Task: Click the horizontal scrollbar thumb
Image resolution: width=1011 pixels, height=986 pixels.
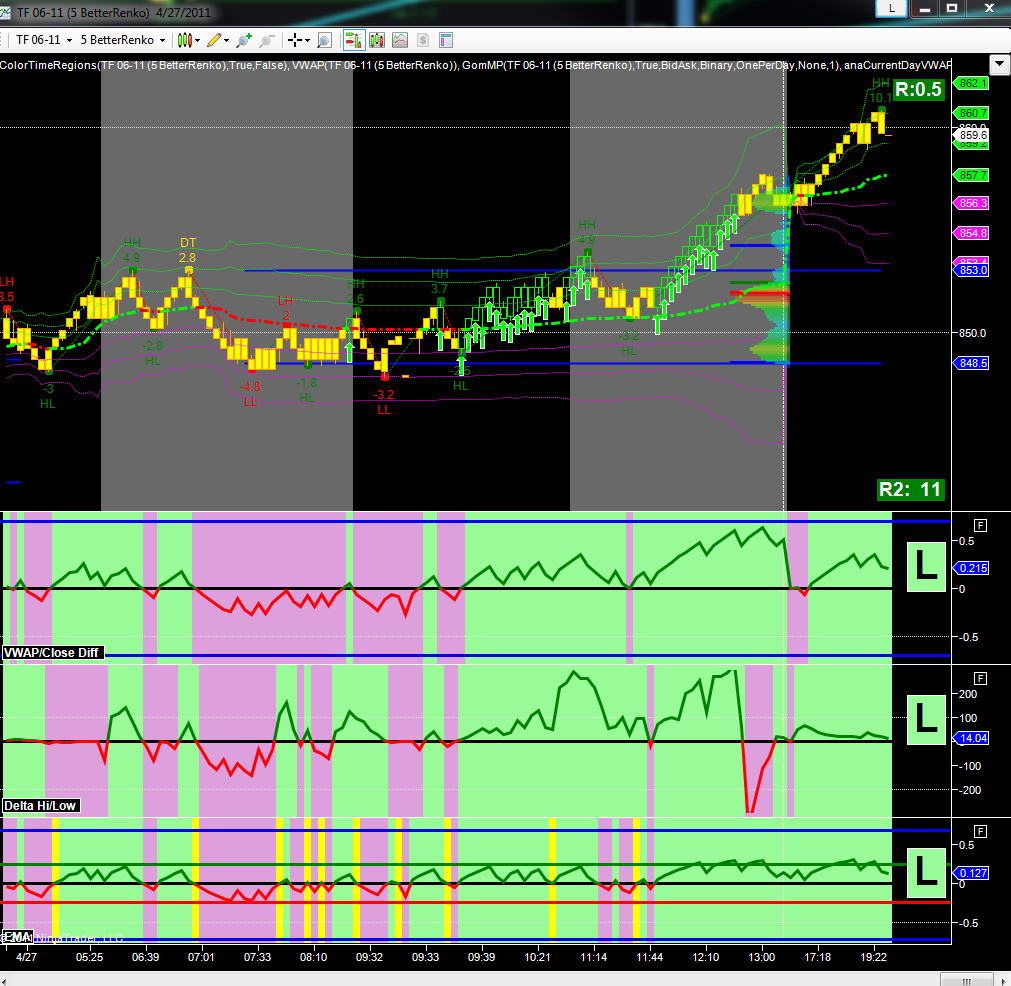Action: (967, 981)
